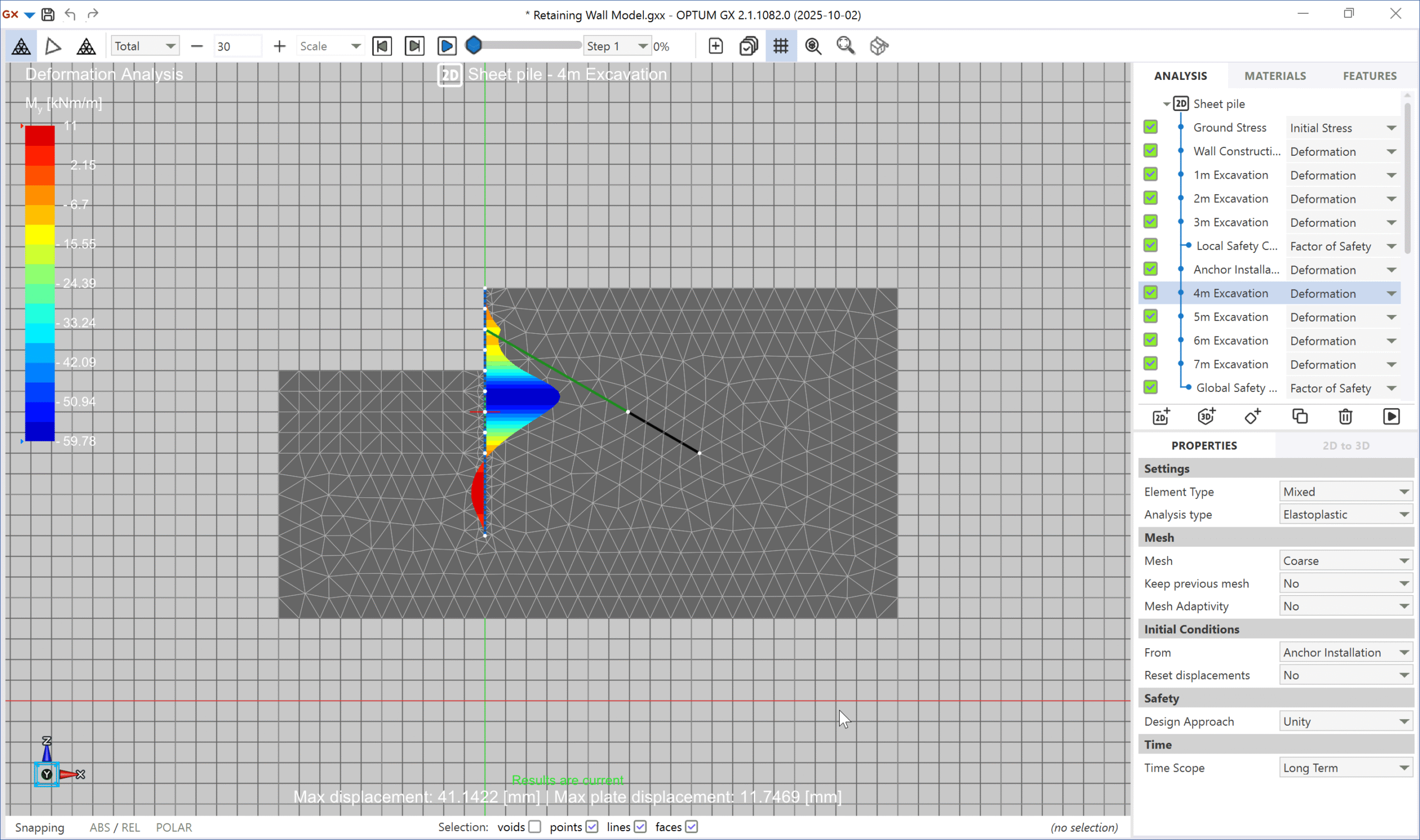Open the Time Scope dropdown
Viewport: 1420px width, 840px height.
point(1345,767)
